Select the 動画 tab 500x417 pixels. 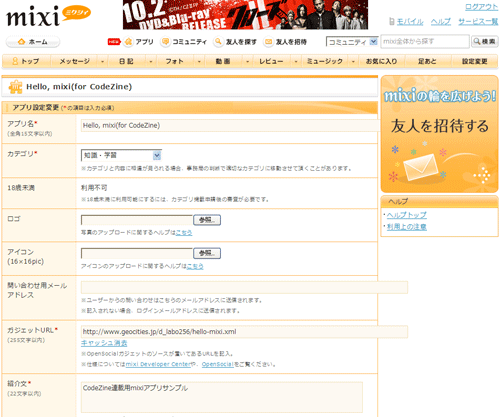[x=223, y=61]
